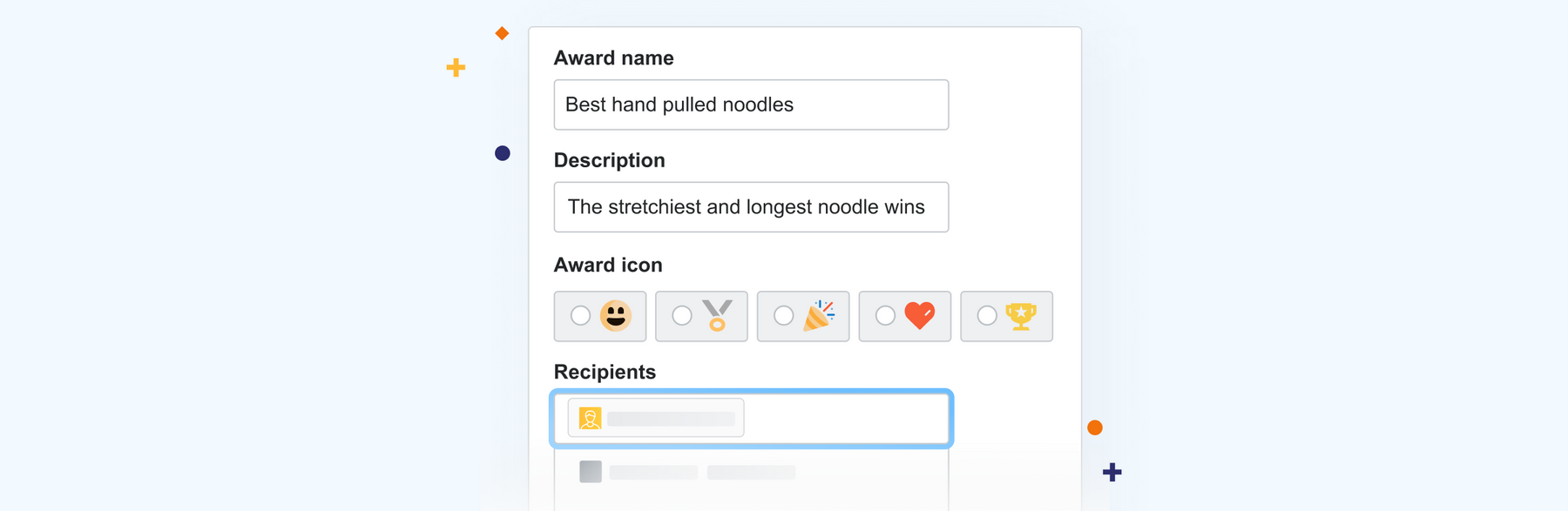Select the radio button beside the heart
The image size is (1568, 511).
[x=885, y=316]
